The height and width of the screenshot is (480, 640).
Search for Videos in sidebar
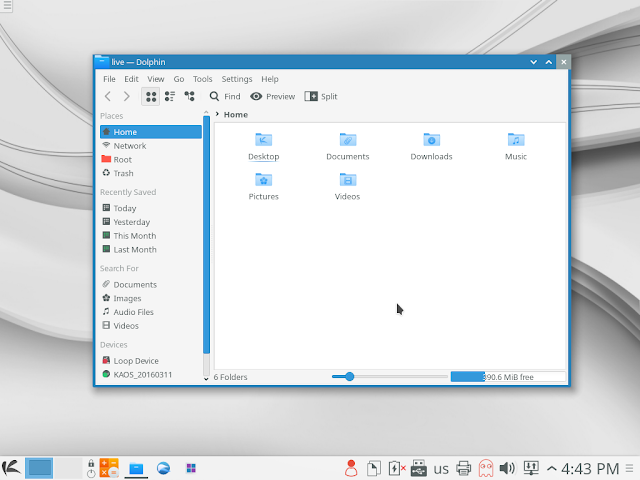(x=151, y=326)
